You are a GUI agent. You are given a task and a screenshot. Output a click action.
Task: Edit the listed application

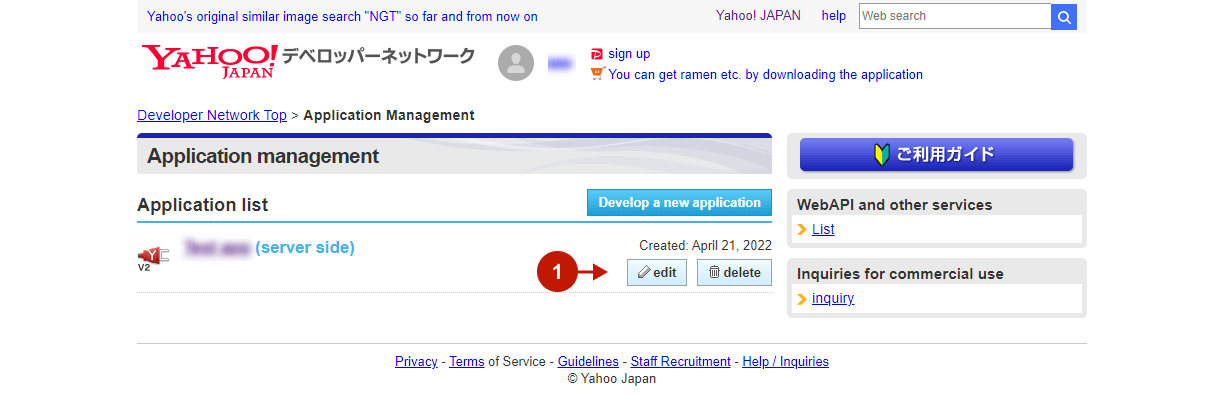657,272
